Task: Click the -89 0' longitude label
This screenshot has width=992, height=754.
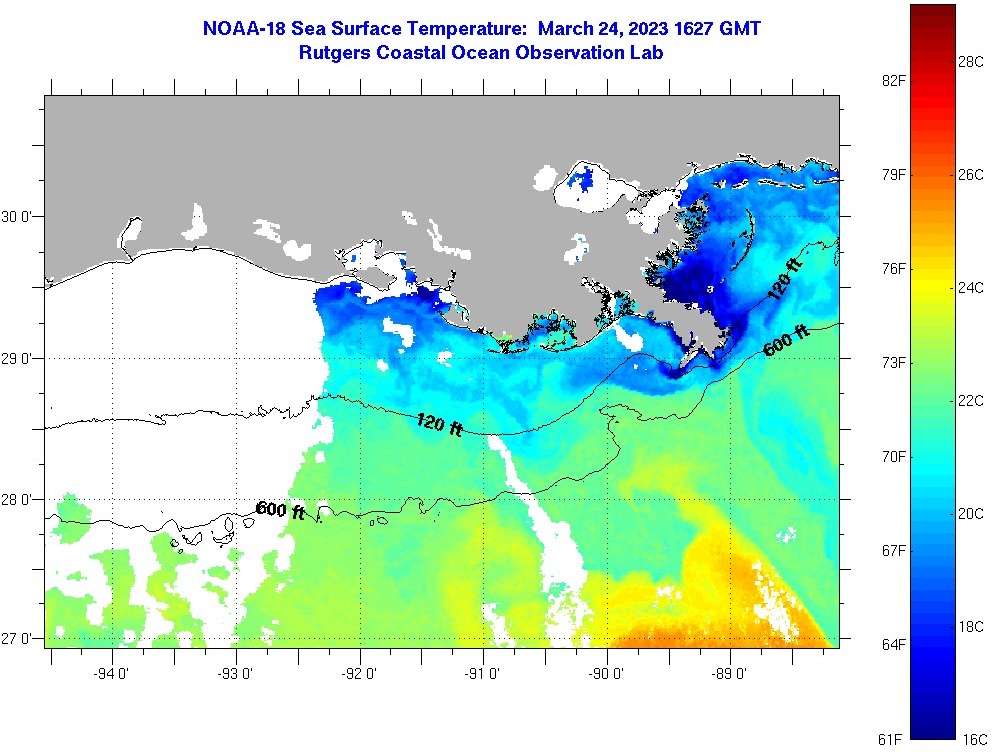Action: click(x=729, y=674)
